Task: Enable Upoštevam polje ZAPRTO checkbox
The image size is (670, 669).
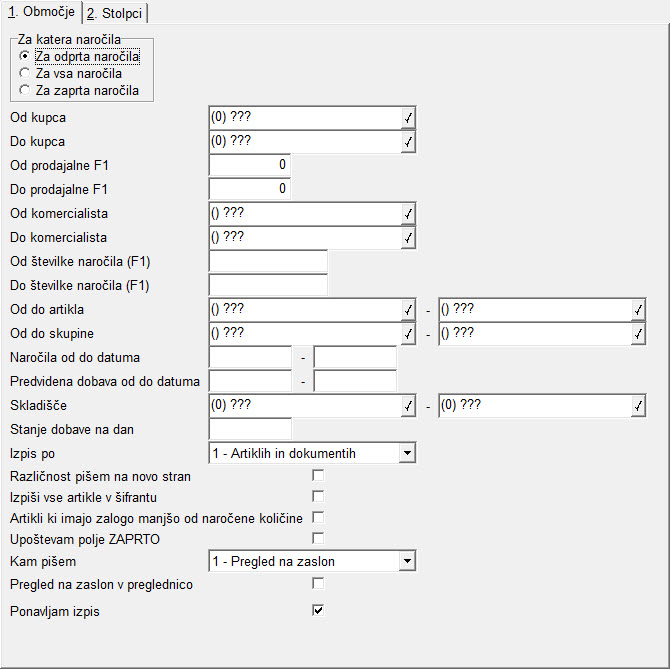Action: point(318,538)
